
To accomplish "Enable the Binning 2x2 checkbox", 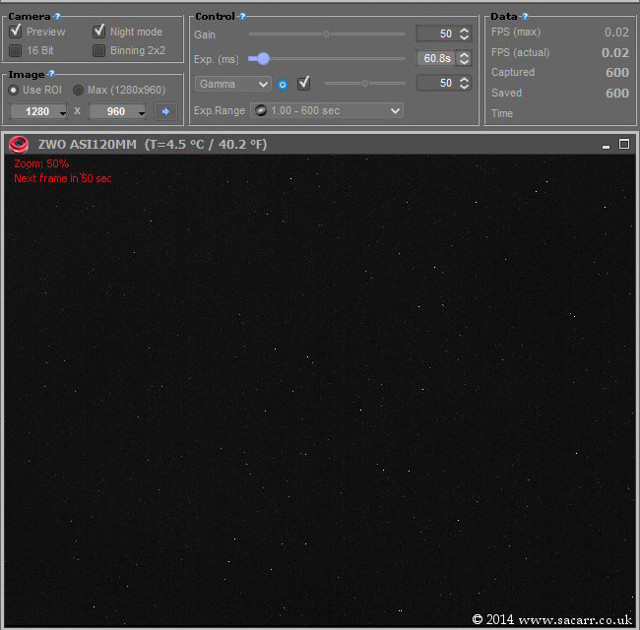I will pyautogui.click(x=99, y=50).
